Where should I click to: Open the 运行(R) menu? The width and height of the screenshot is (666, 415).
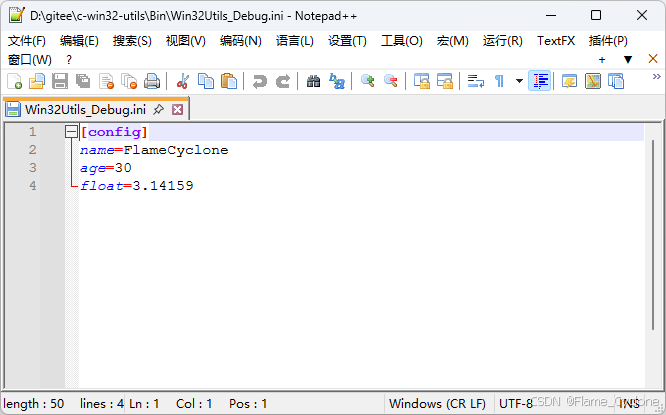click(502, 41)
